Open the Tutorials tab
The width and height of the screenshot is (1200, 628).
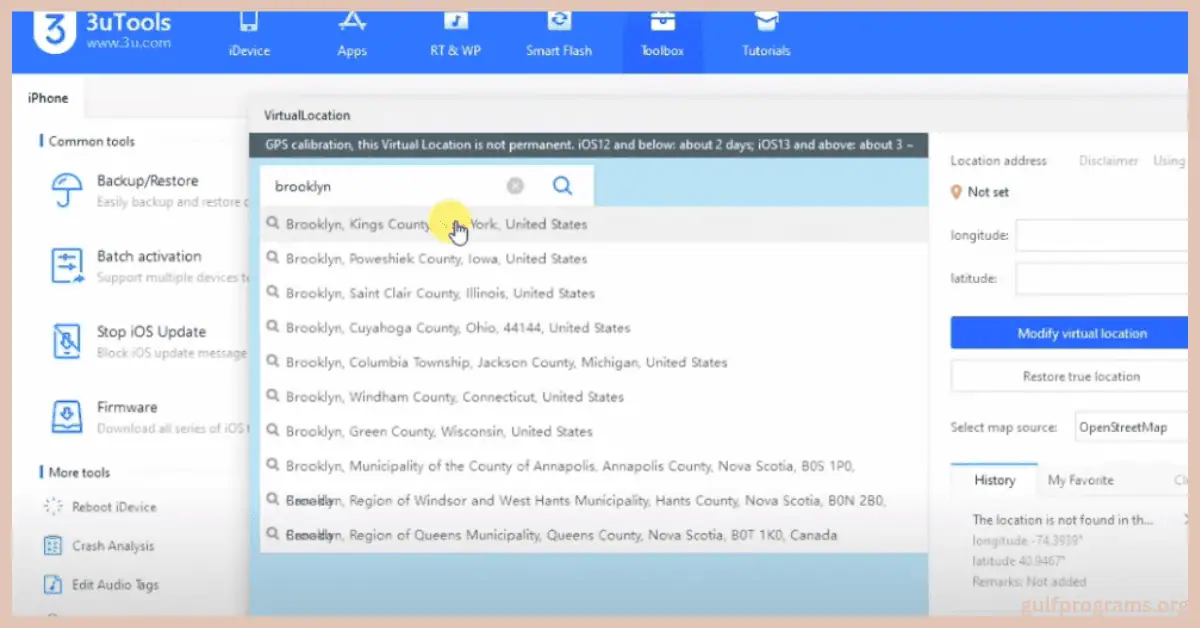(766, 35)
